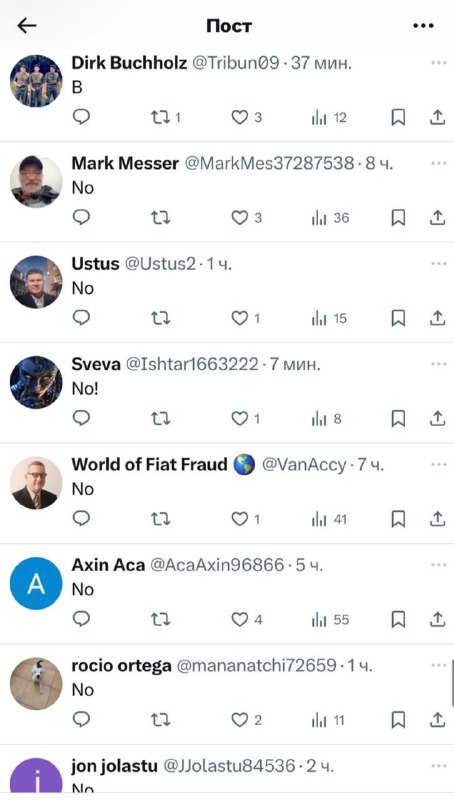Image resolution: width=454 pixels, height=800 pixels.
Task: Reply to rocio ortega's comment
Action: point(81,720)
